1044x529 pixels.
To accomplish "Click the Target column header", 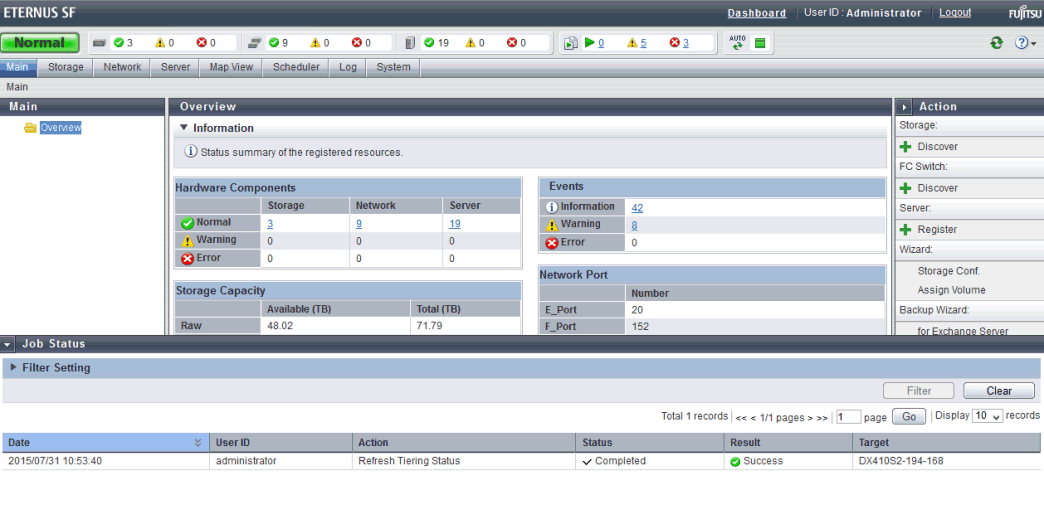I will (x=946, y=442).
